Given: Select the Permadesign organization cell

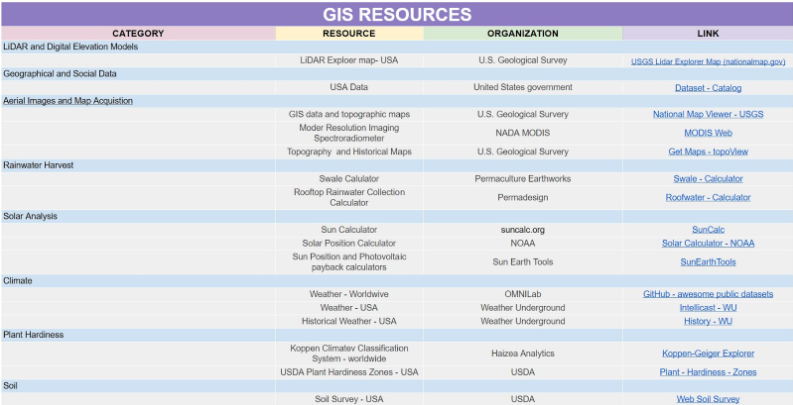Looking at the screenshot, I should point(523,197).
